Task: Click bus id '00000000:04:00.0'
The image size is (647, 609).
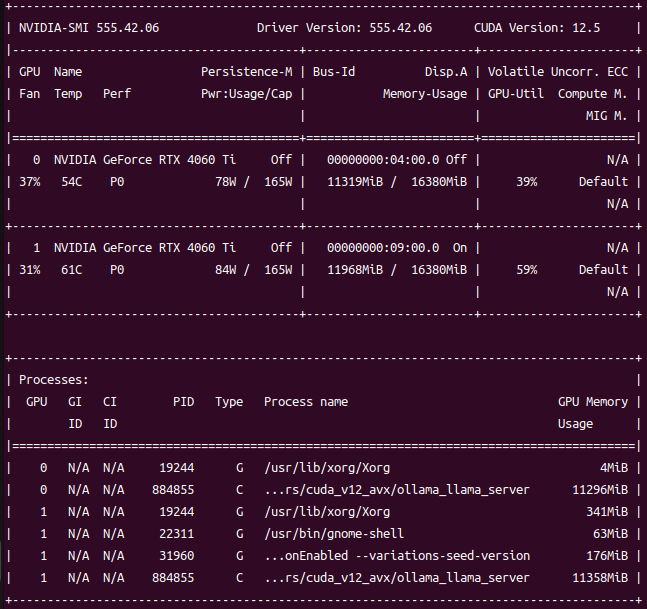Action: (x=383, y=160)
